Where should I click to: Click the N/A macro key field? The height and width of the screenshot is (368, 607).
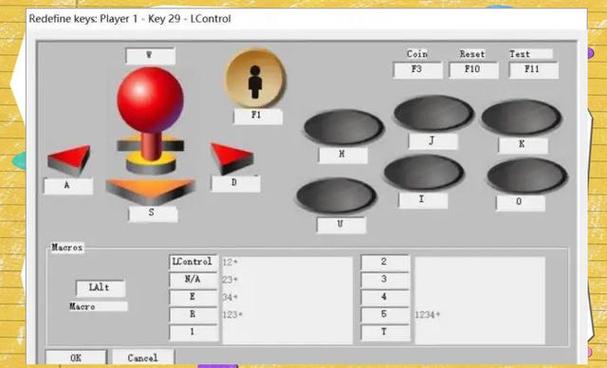point(193,279)
